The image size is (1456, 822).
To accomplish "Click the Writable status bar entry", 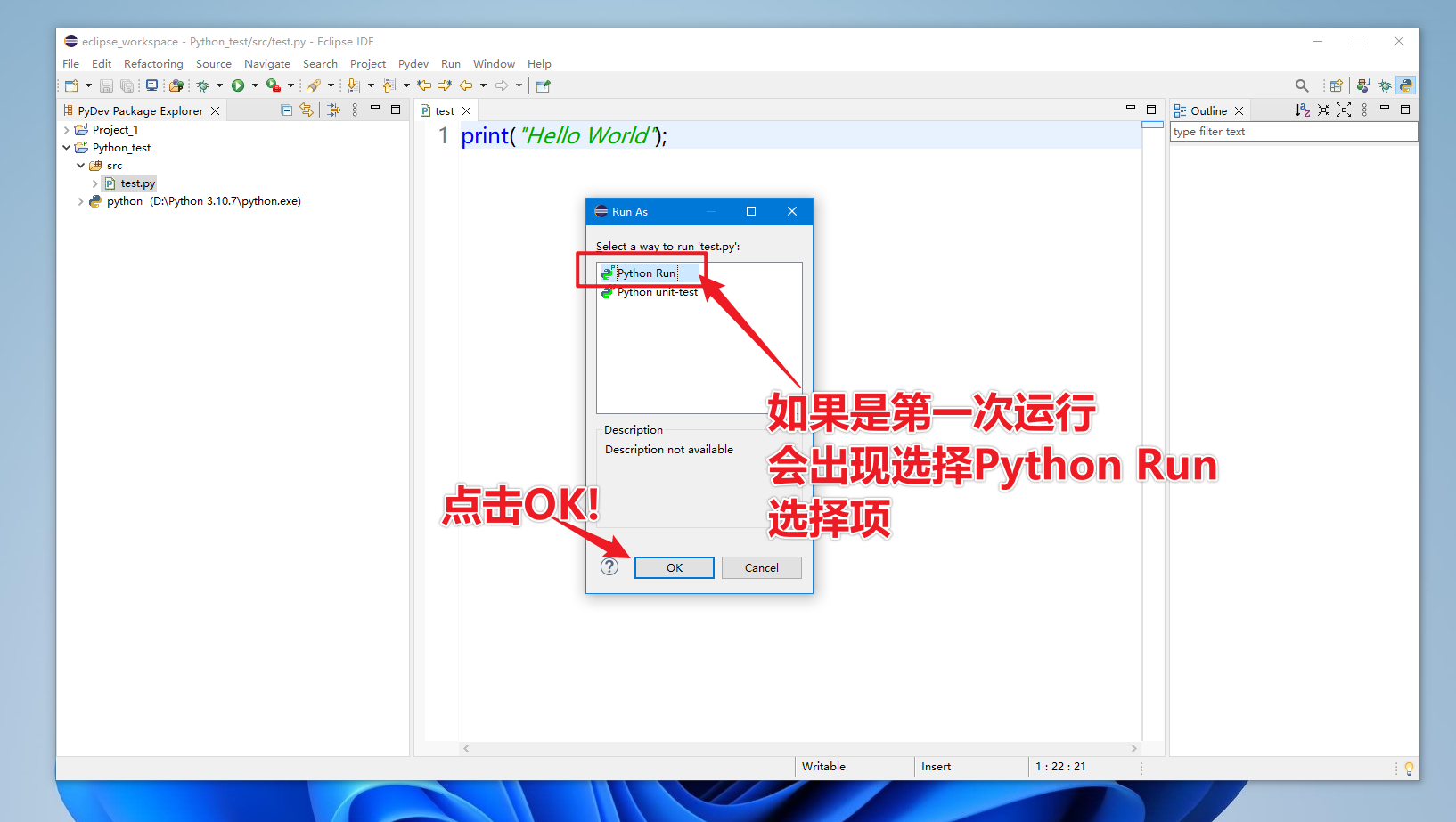I will [x=823, y=767].
